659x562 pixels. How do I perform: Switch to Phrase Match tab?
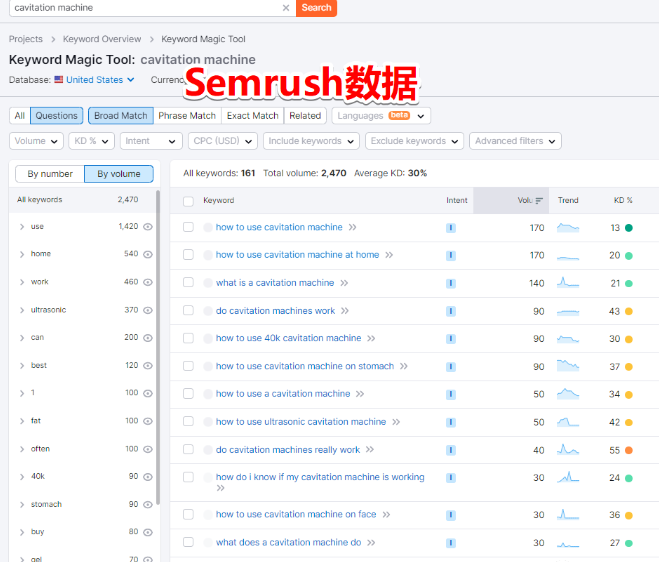(x=187, y=116)
